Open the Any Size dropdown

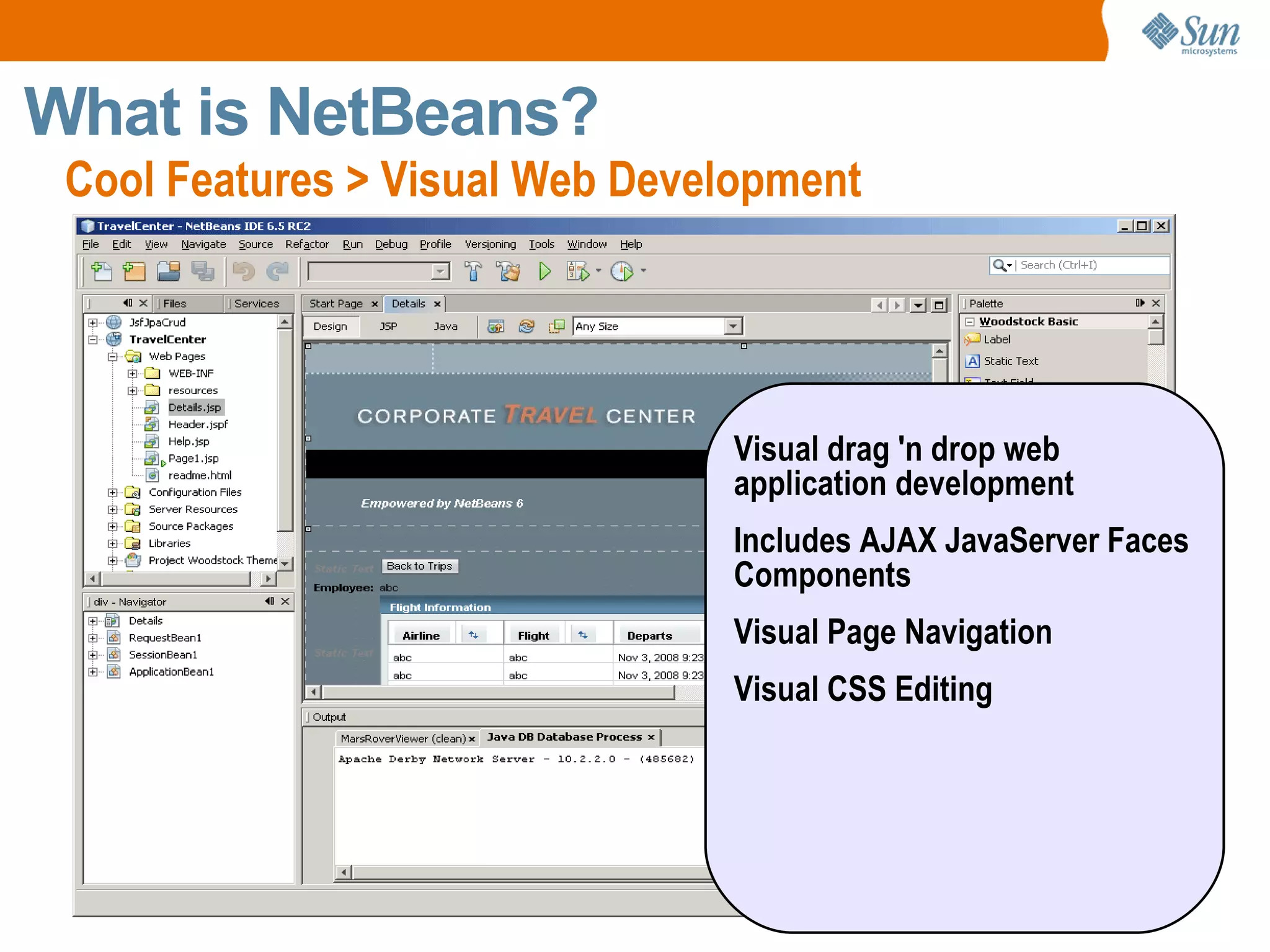coord(733,326)
